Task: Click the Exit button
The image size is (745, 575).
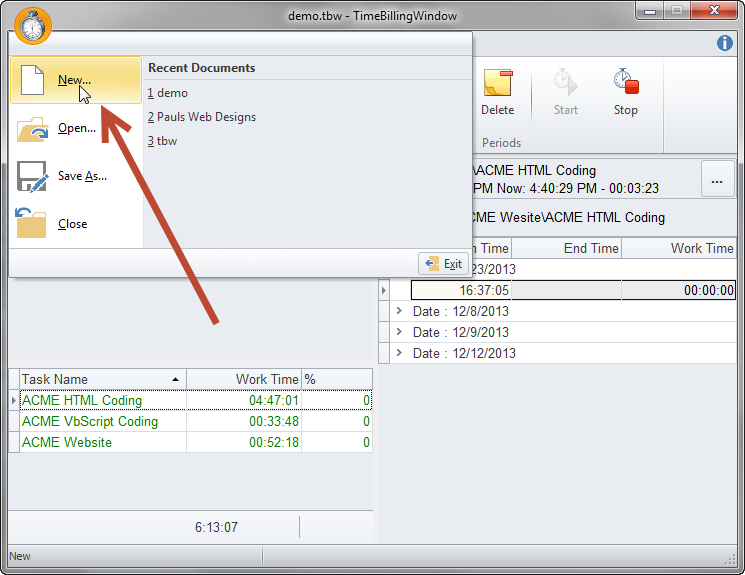Action: point(444,264)
